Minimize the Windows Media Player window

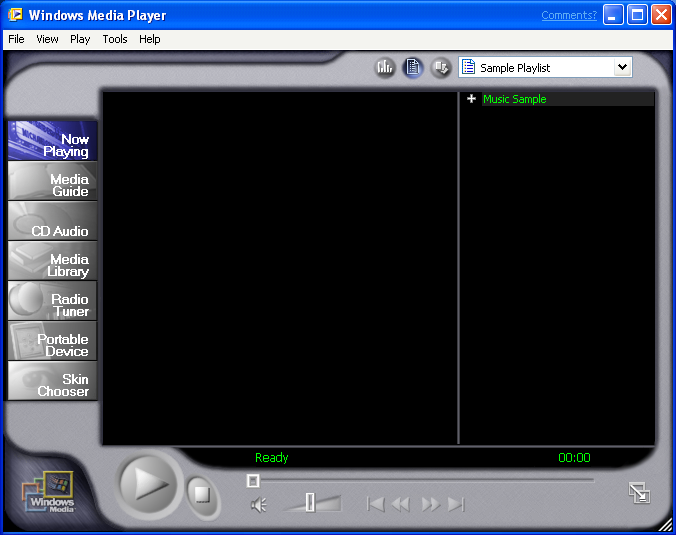[613, 15]
